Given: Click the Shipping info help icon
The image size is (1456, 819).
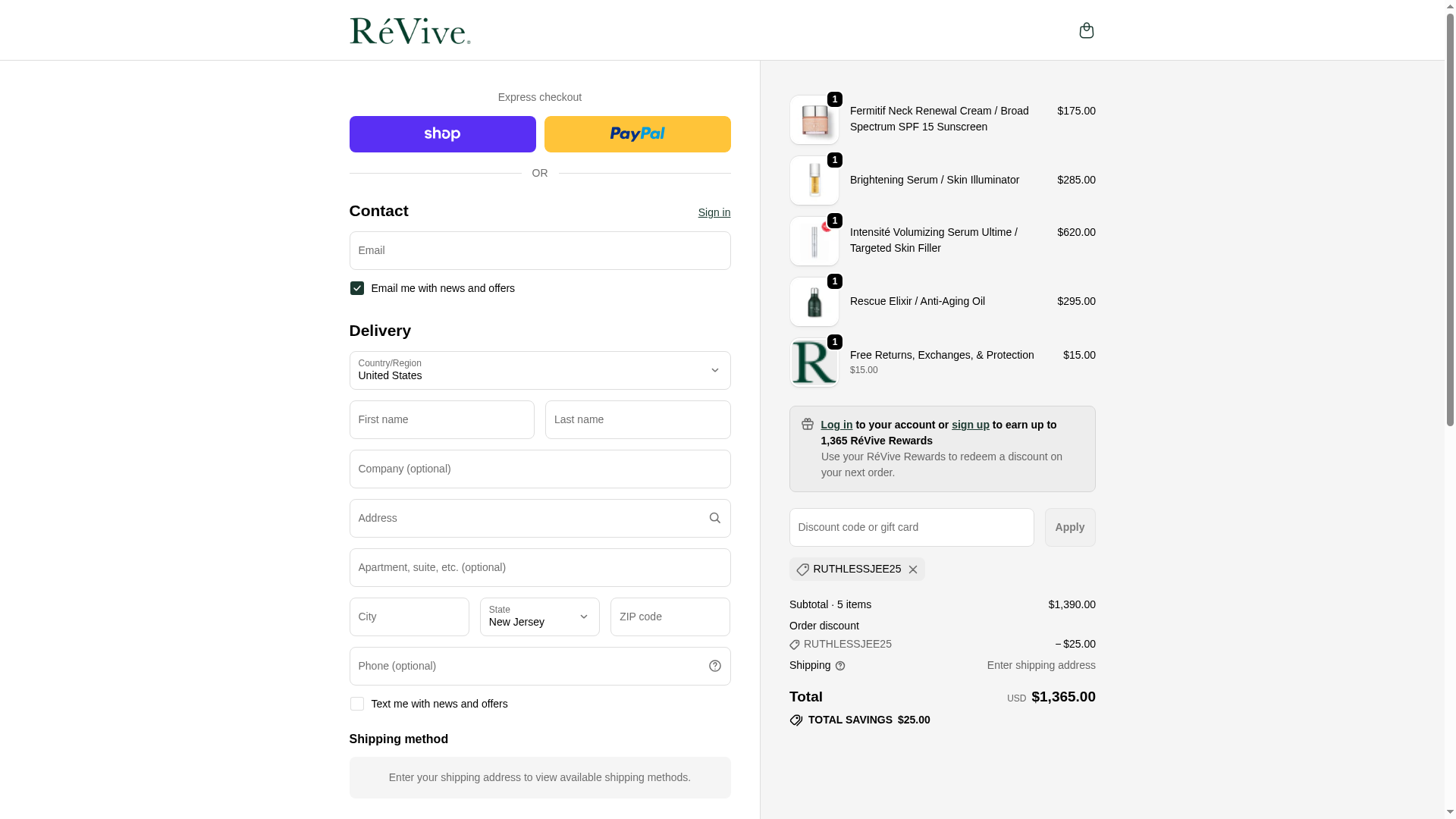Looking at the screenshot, I should (x=840, y=666).
